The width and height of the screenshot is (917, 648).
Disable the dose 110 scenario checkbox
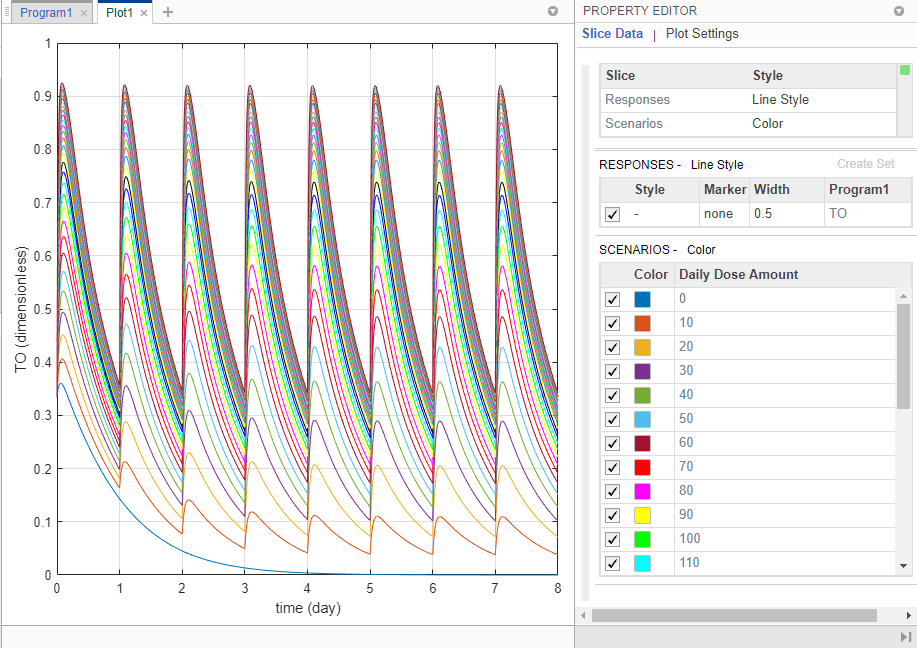click(613, 563)
